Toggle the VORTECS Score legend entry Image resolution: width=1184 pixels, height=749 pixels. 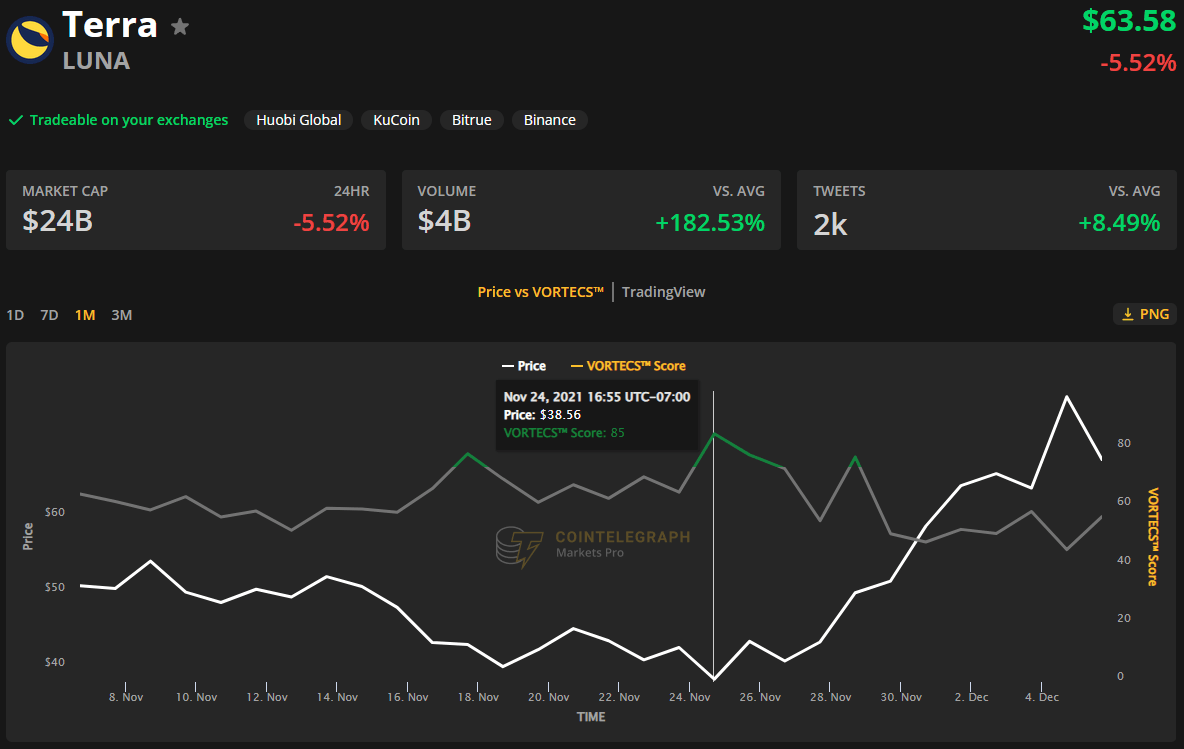click(627, 366)
